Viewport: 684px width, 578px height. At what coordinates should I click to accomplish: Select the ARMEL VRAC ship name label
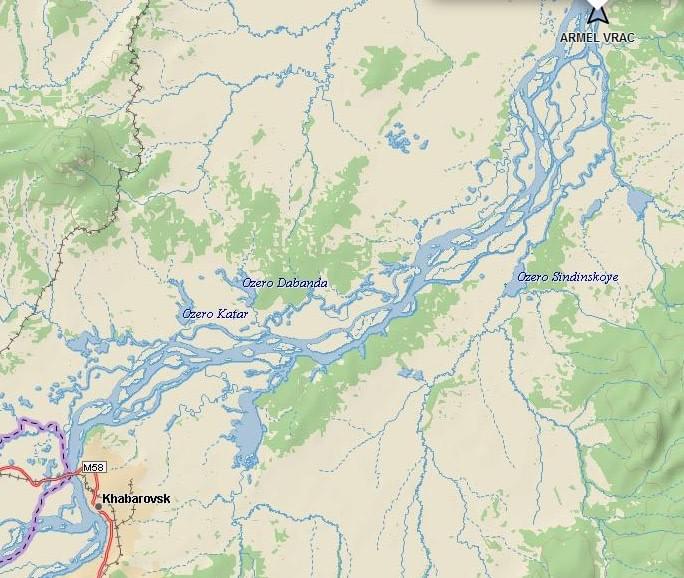click(597, 38)
